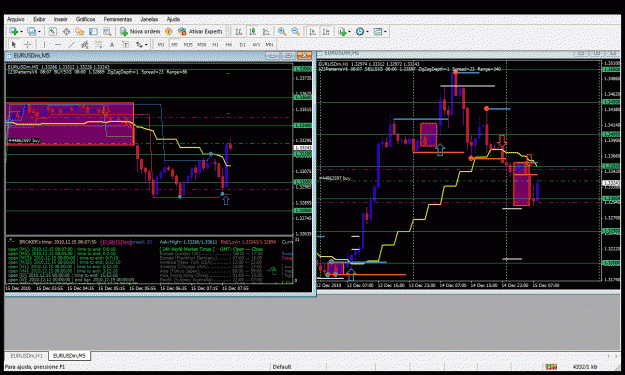Select the Crosshair tool
This screenshot has width=625, height=375.
pos(28,45)
